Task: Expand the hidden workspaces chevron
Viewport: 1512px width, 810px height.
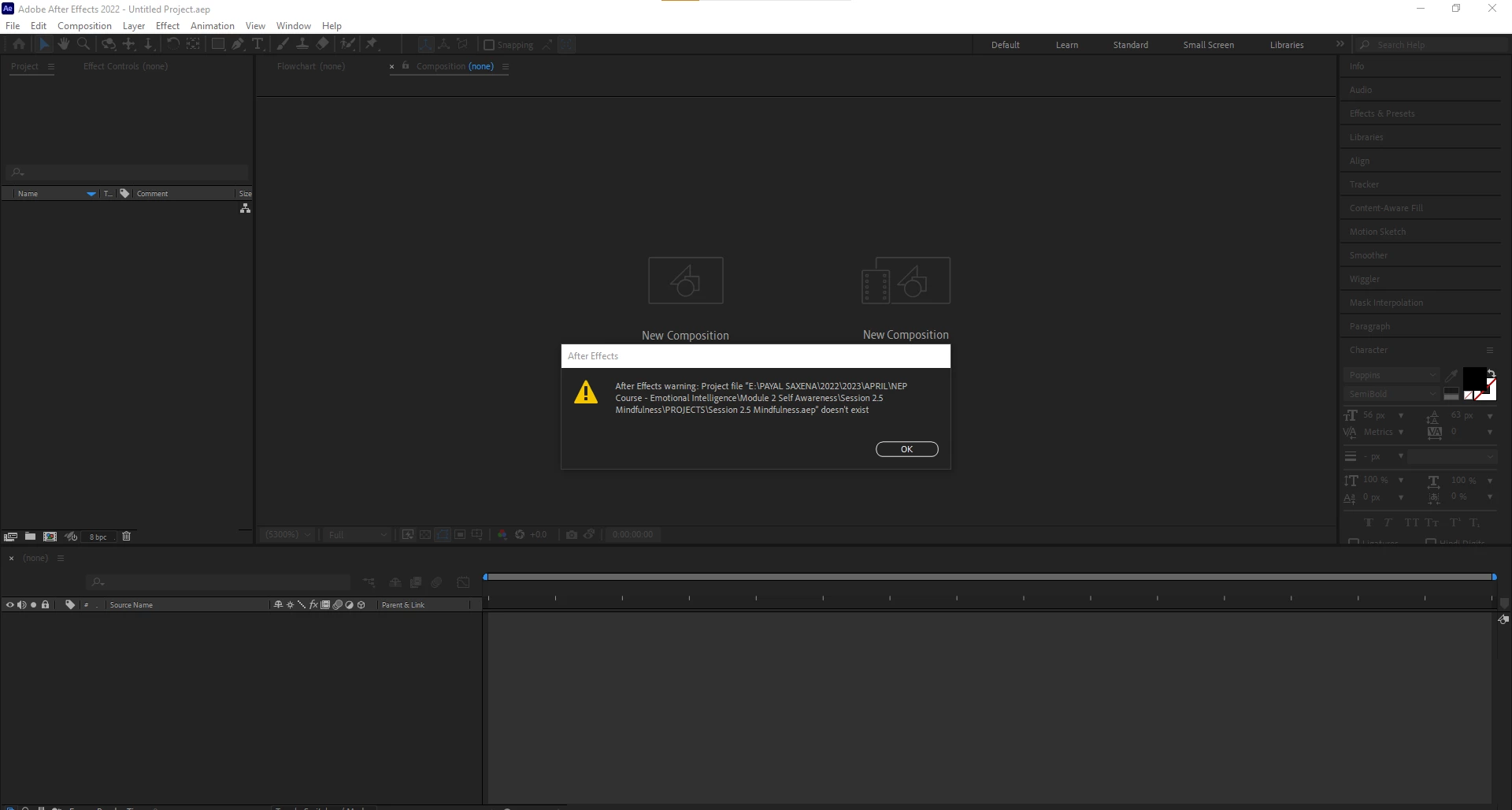Action: pyautogui.click(x=1340, y=44)
